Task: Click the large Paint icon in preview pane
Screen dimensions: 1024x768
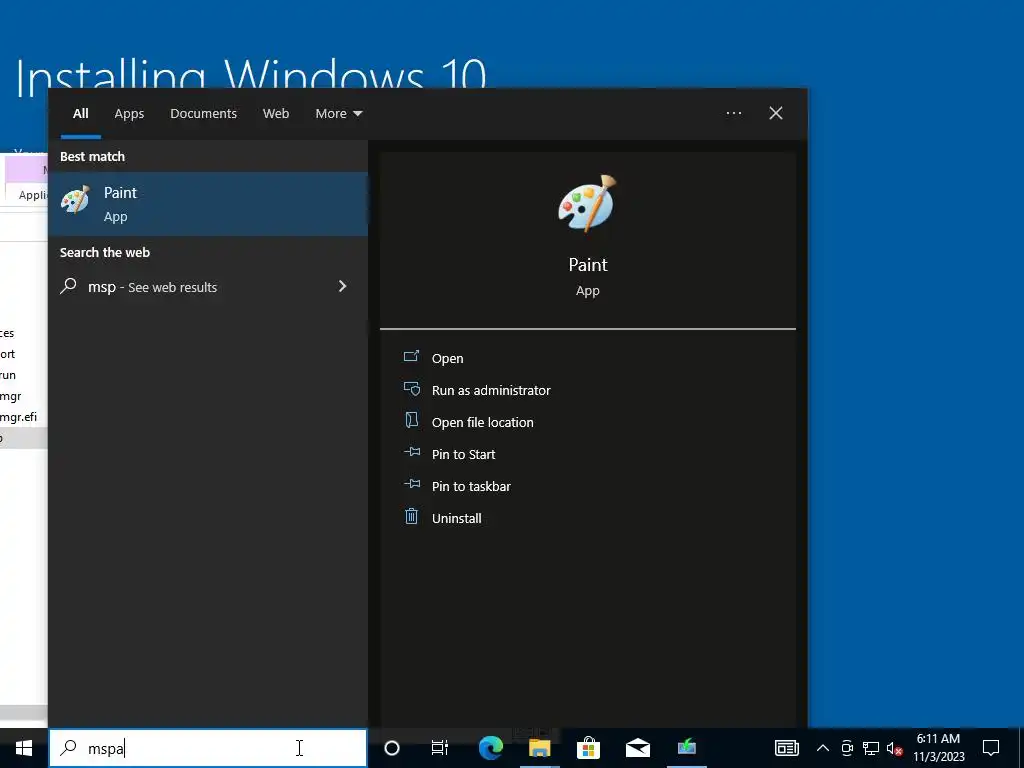Action: point(587,204)
